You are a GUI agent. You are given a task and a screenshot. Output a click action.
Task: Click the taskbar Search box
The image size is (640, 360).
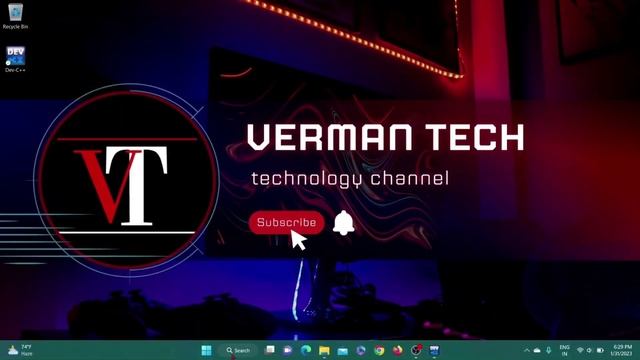[x=239, y=350]
